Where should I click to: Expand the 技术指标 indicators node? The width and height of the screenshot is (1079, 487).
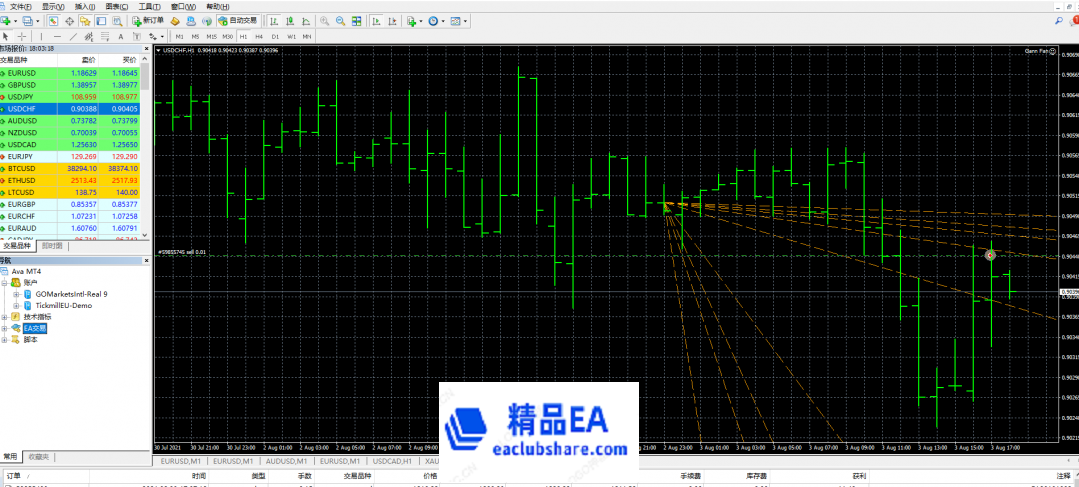pyautogui.click(x=6, y=317)
